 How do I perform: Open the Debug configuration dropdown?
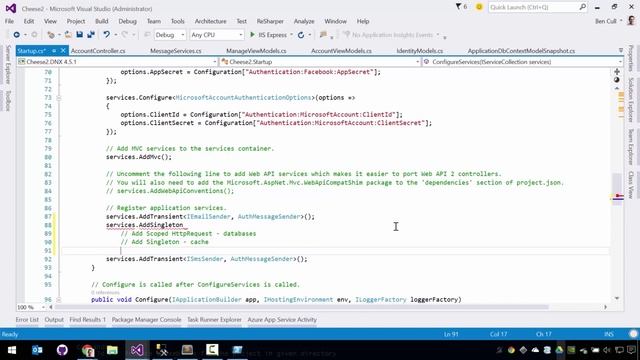170,35
